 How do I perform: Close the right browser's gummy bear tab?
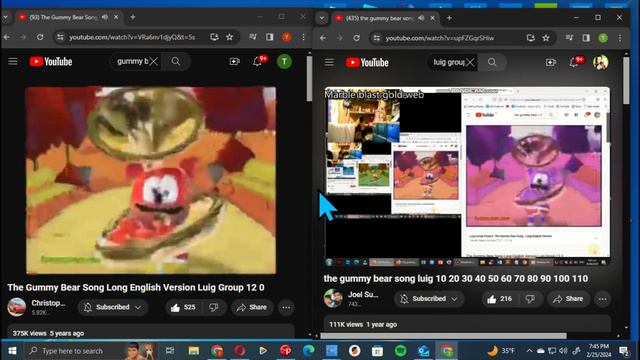pyautogui.click(x=432, y=18)
